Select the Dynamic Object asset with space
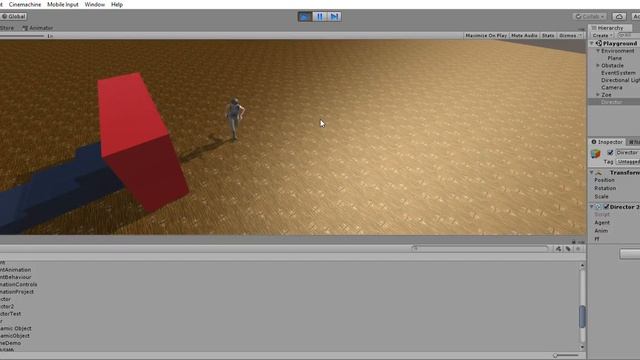640x360 pixels. (x=16, y=329)
